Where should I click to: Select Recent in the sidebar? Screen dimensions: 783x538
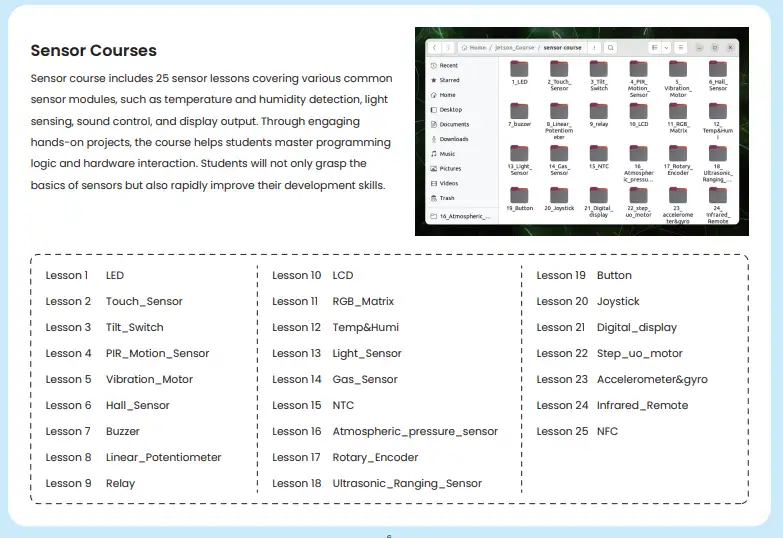coord(448,65)
